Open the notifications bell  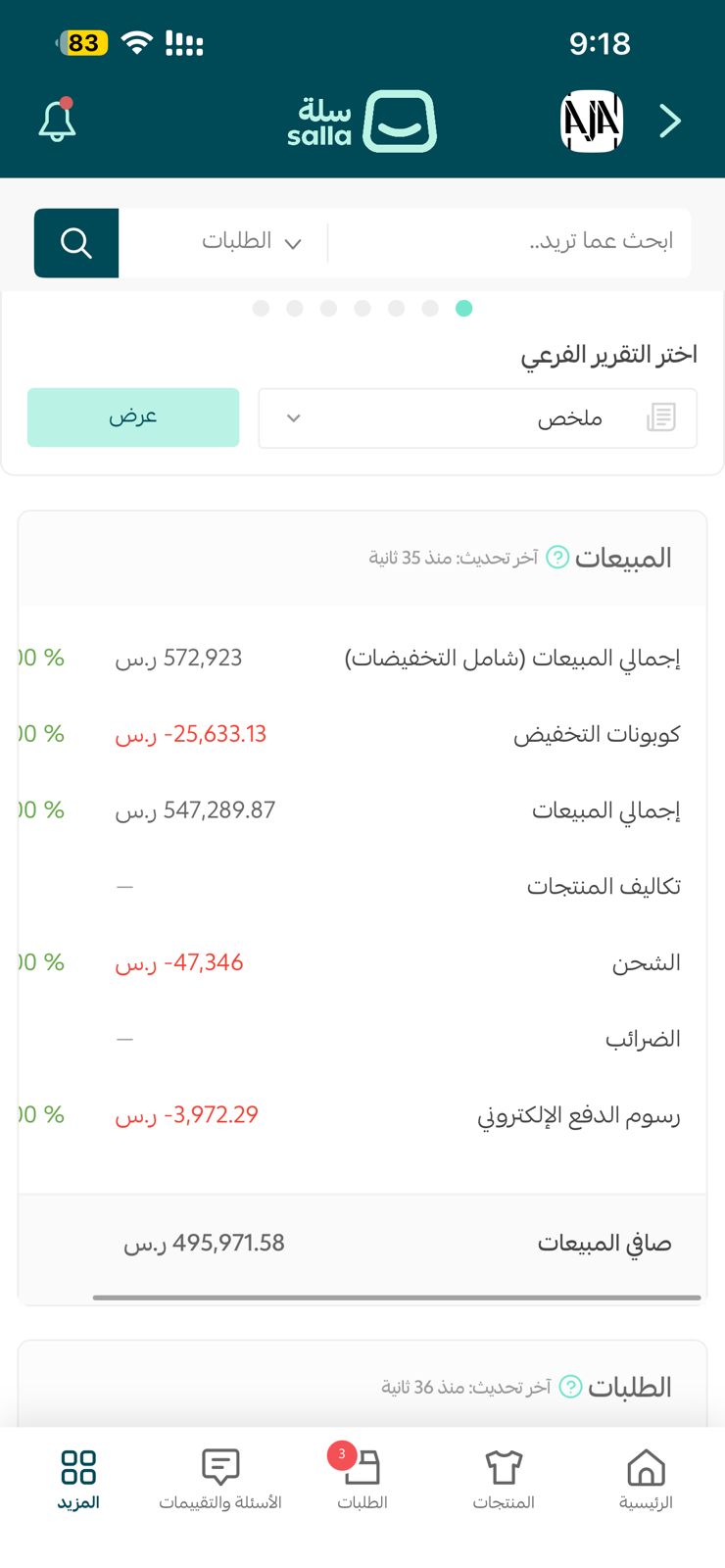tap(57, 122)
